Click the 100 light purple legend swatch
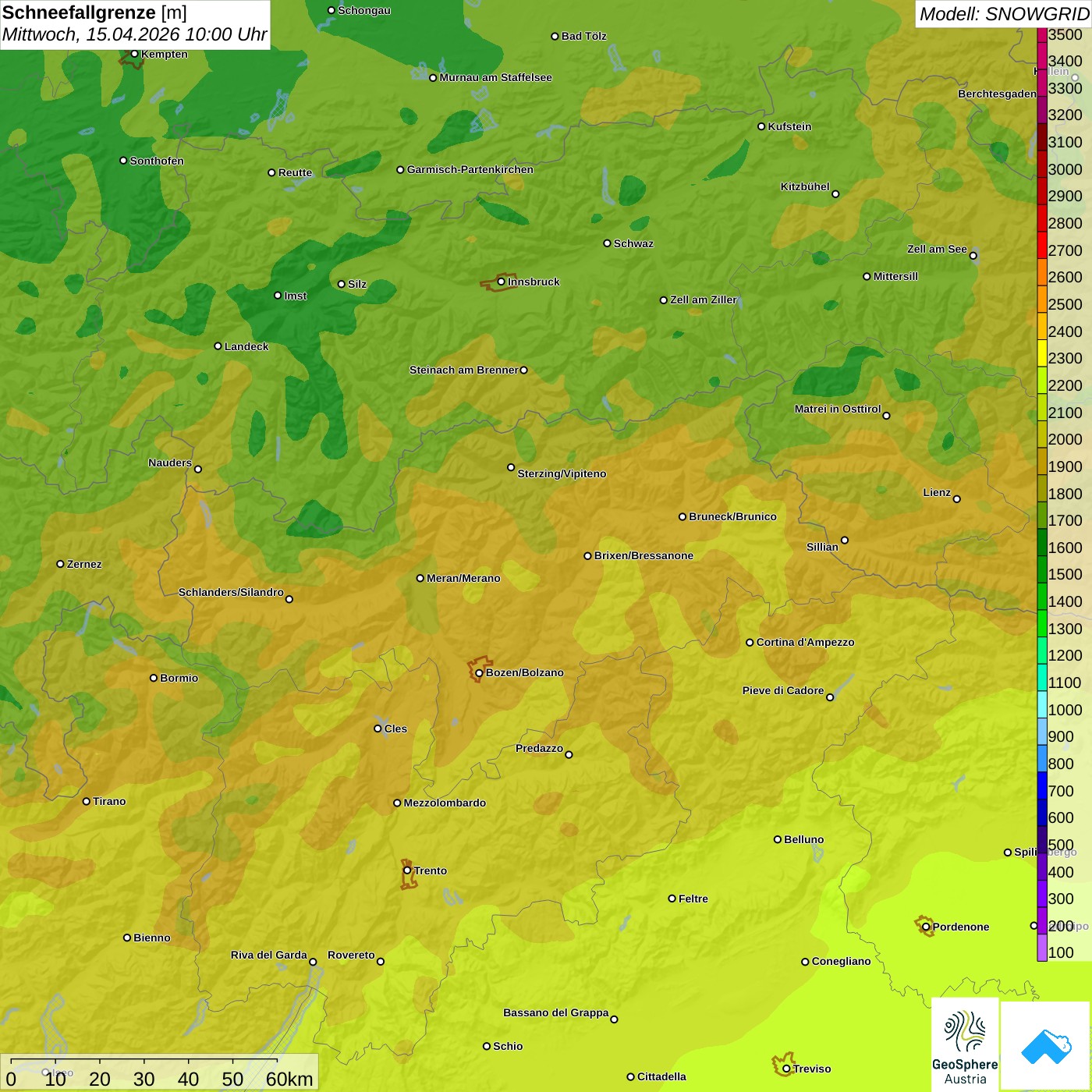 1041,947
